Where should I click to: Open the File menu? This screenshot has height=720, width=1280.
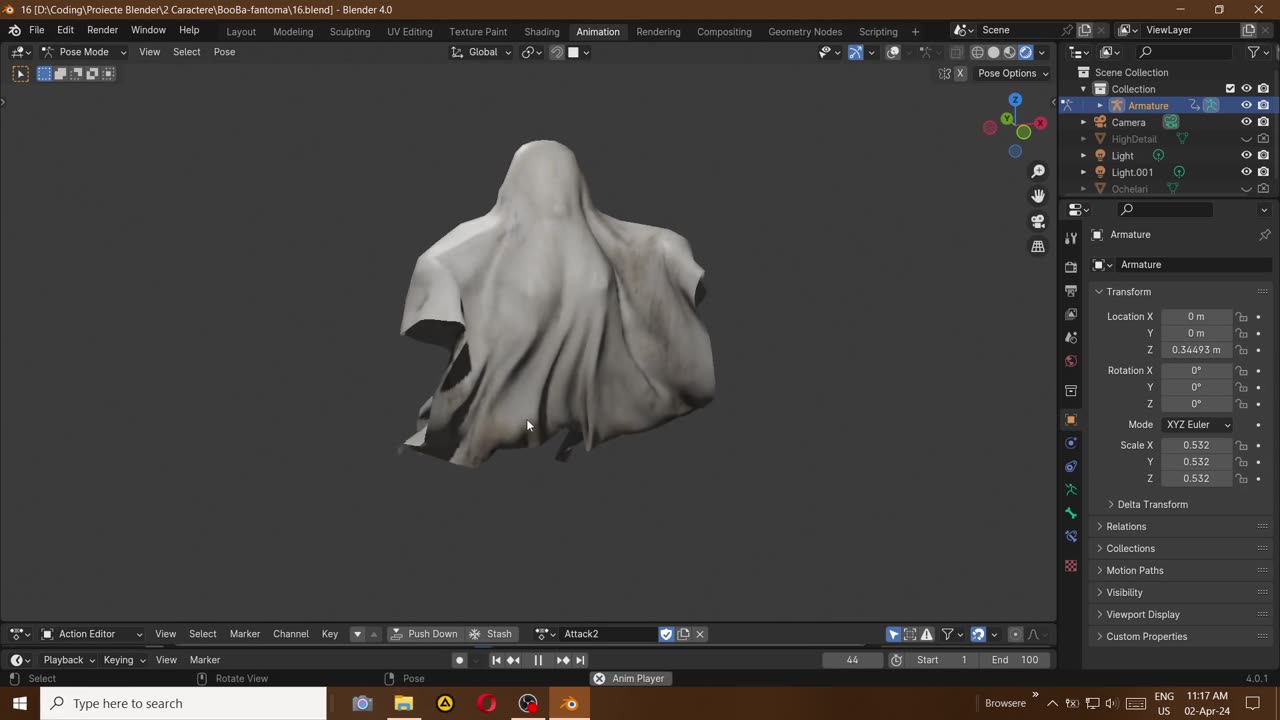[36, 30]
